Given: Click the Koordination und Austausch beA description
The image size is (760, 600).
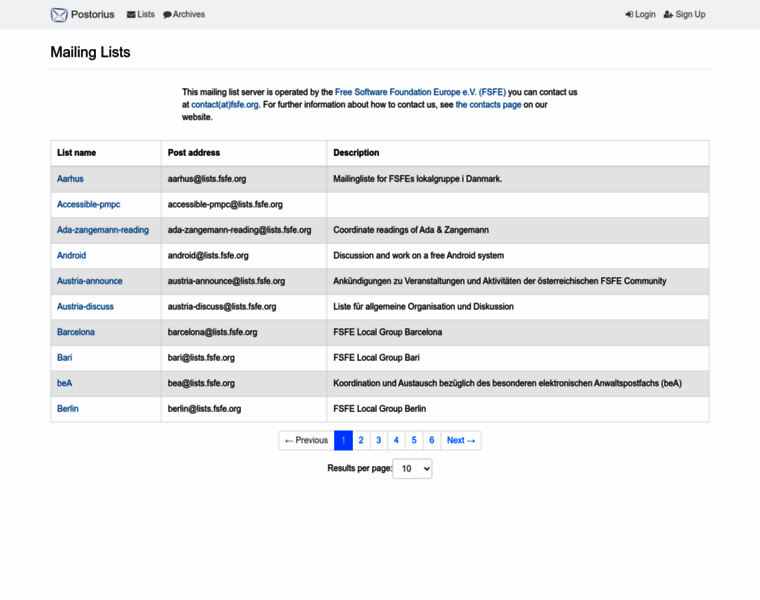Looking at the screenshot, I should 507,383.
